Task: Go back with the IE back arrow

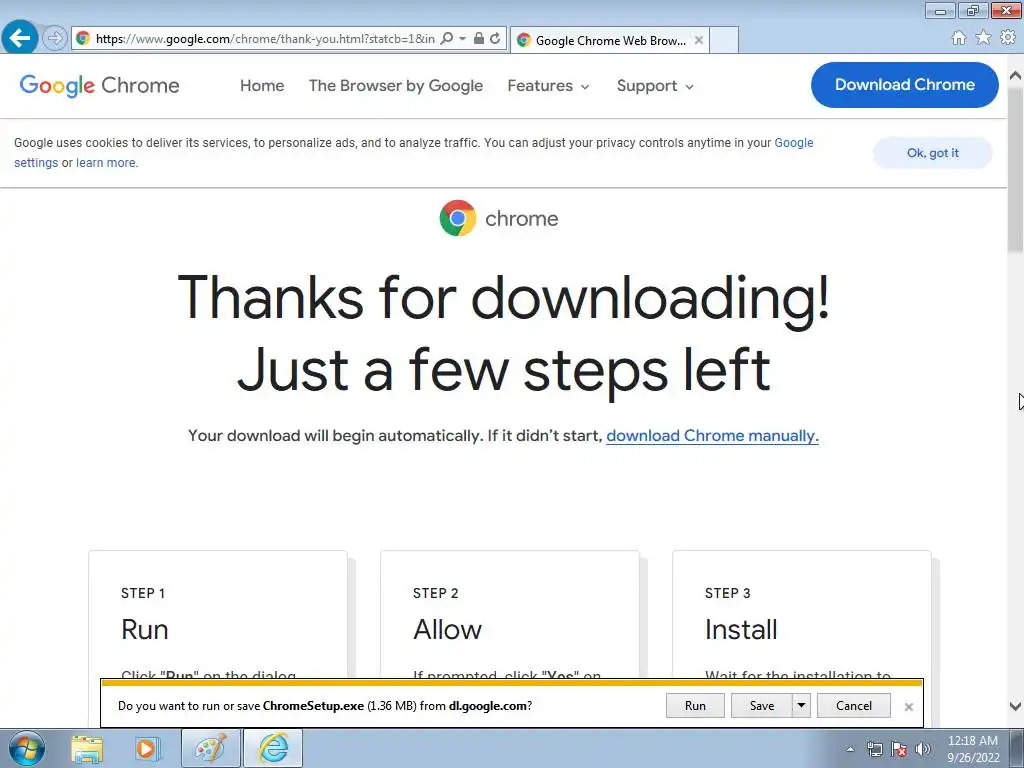Action: pyautogui.click(x=20, y=38)
